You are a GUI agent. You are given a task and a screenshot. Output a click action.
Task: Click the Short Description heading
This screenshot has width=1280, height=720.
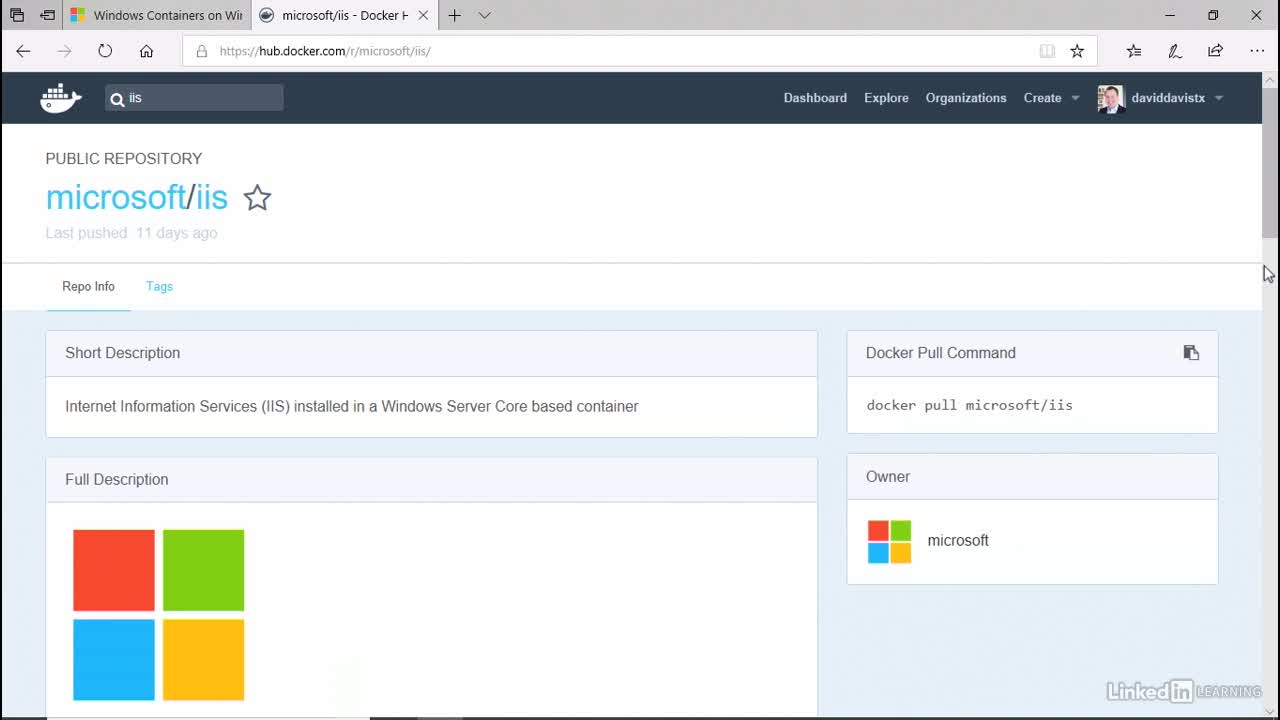123,353
